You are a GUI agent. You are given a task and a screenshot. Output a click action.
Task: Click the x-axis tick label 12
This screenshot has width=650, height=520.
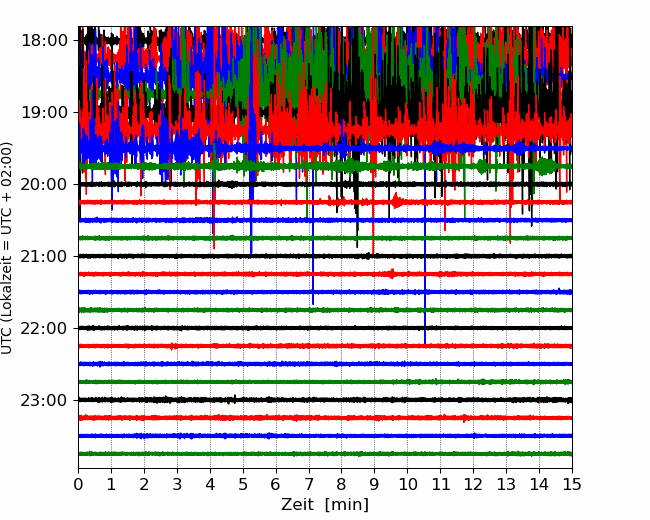pyautogui.click(x=473, y=484)
